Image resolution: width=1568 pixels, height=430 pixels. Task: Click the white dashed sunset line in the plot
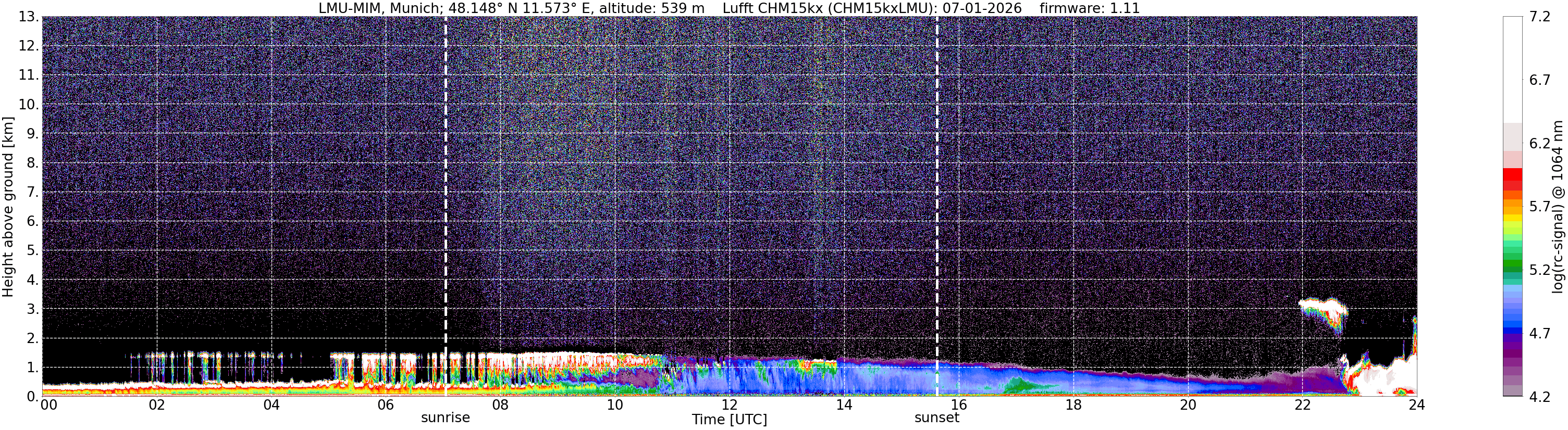937,207
